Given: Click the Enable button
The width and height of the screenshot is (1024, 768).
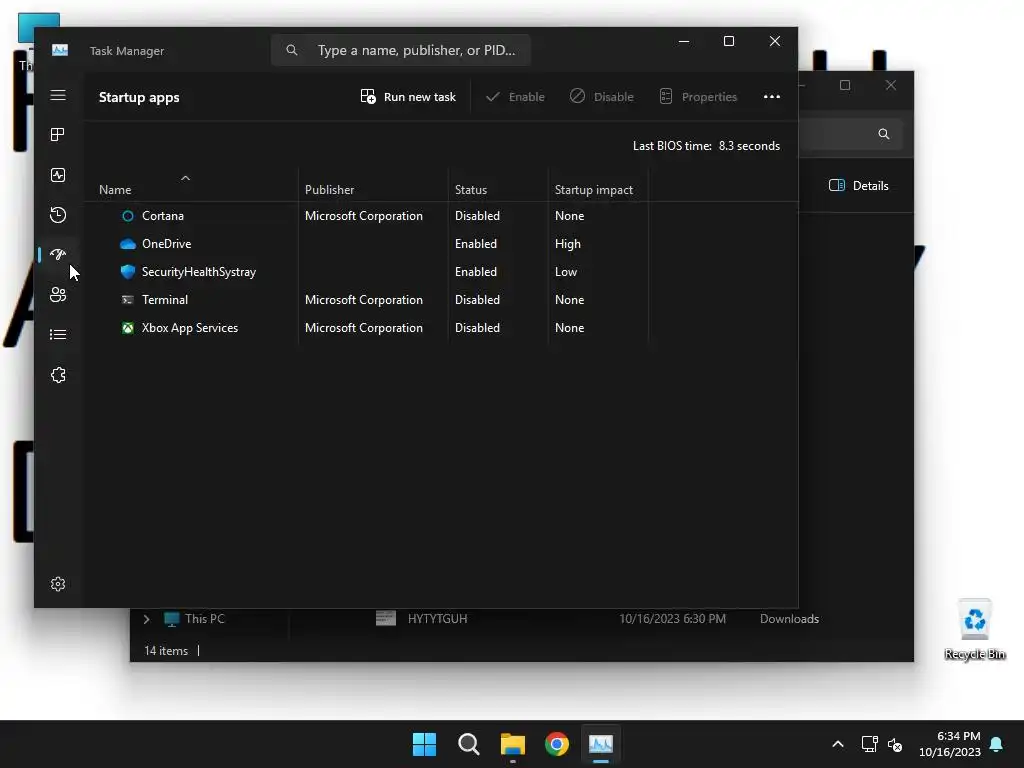Looking at the screenshot, I should [515, 97].
